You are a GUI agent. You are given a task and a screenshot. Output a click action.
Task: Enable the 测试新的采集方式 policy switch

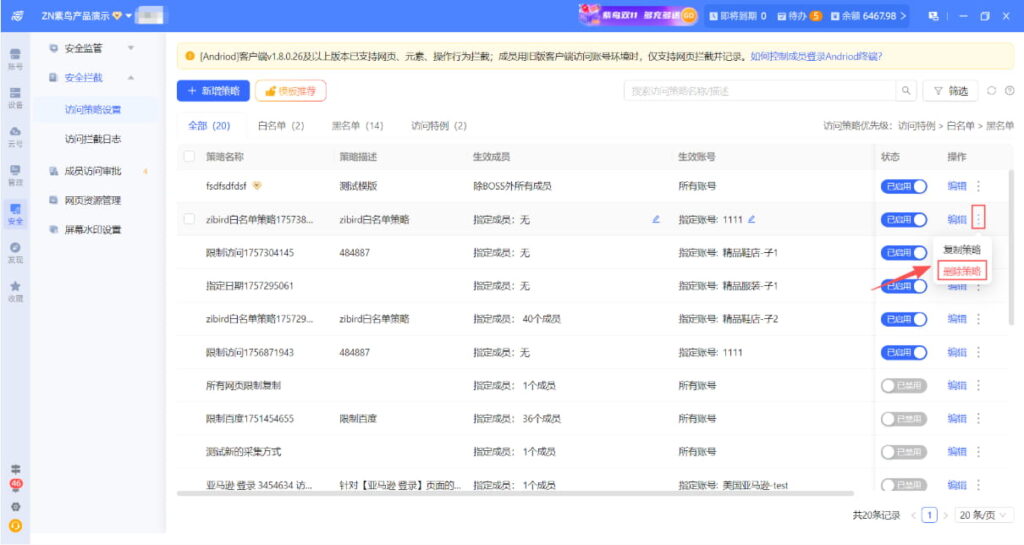click(x=904, y=451)
